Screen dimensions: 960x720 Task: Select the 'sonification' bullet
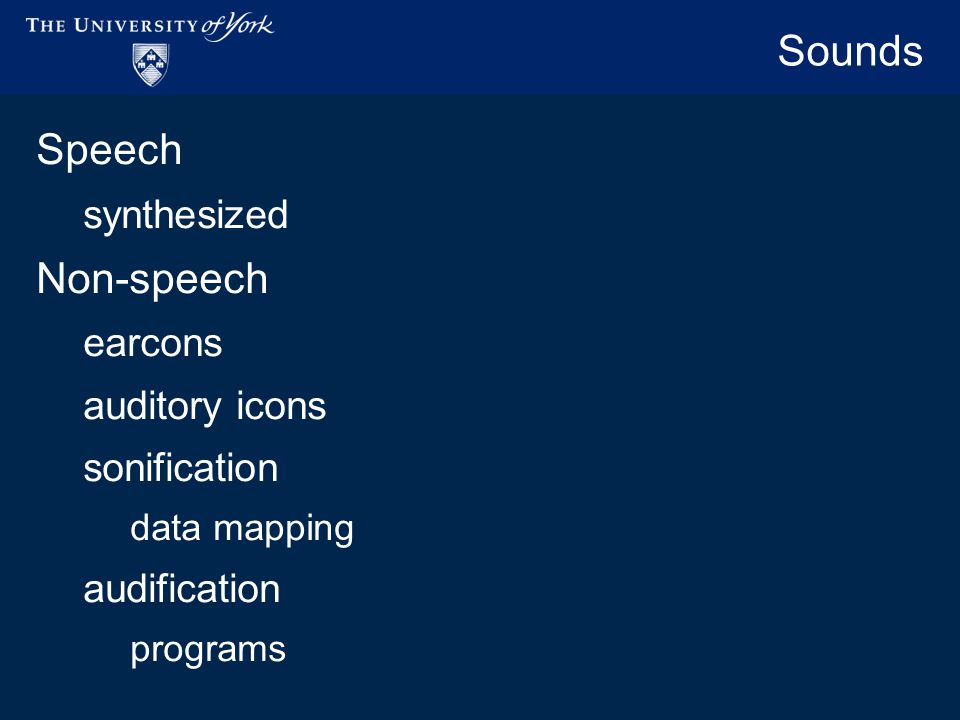(181, 468)
